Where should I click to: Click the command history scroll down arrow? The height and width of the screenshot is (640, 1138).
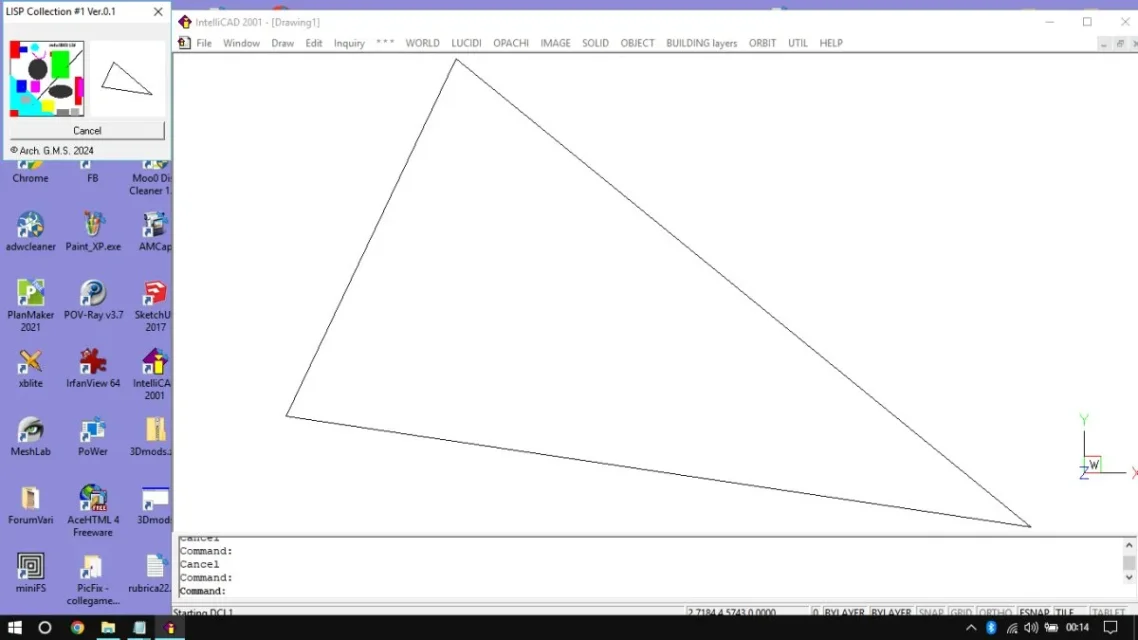[x=1129, y=578]
